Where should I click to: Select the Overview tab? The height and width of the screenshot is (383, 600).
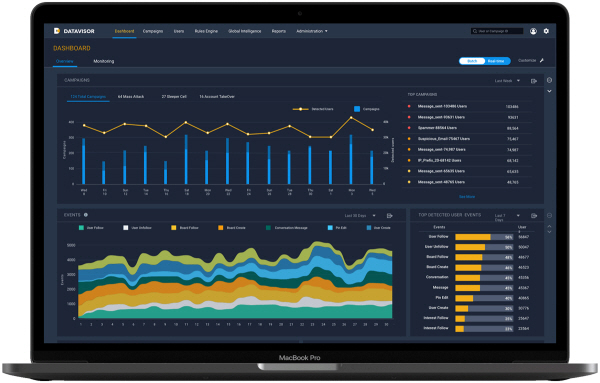(65, 61)
